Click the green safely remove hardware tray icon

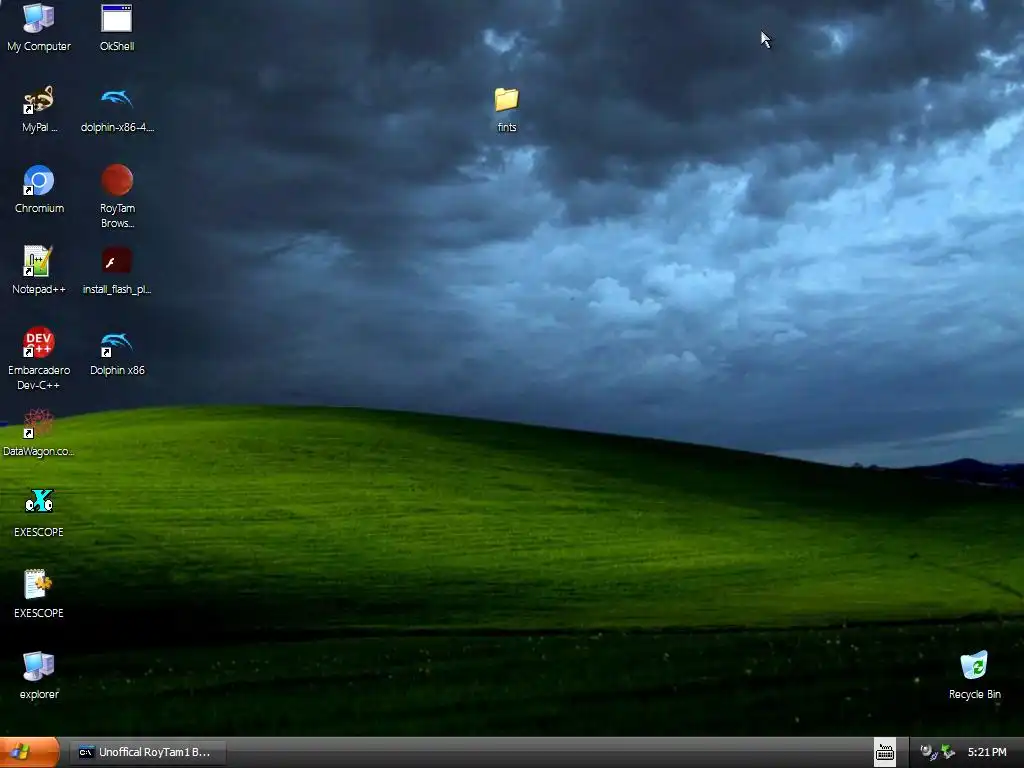(948, 752)
